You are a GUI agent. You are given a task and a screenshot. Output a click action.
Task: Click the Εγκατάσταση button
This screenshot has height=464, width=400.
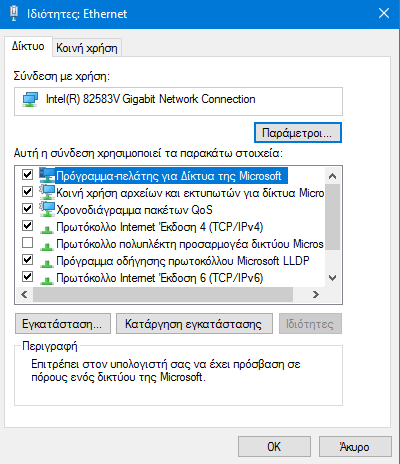click(x=63, y=324)
